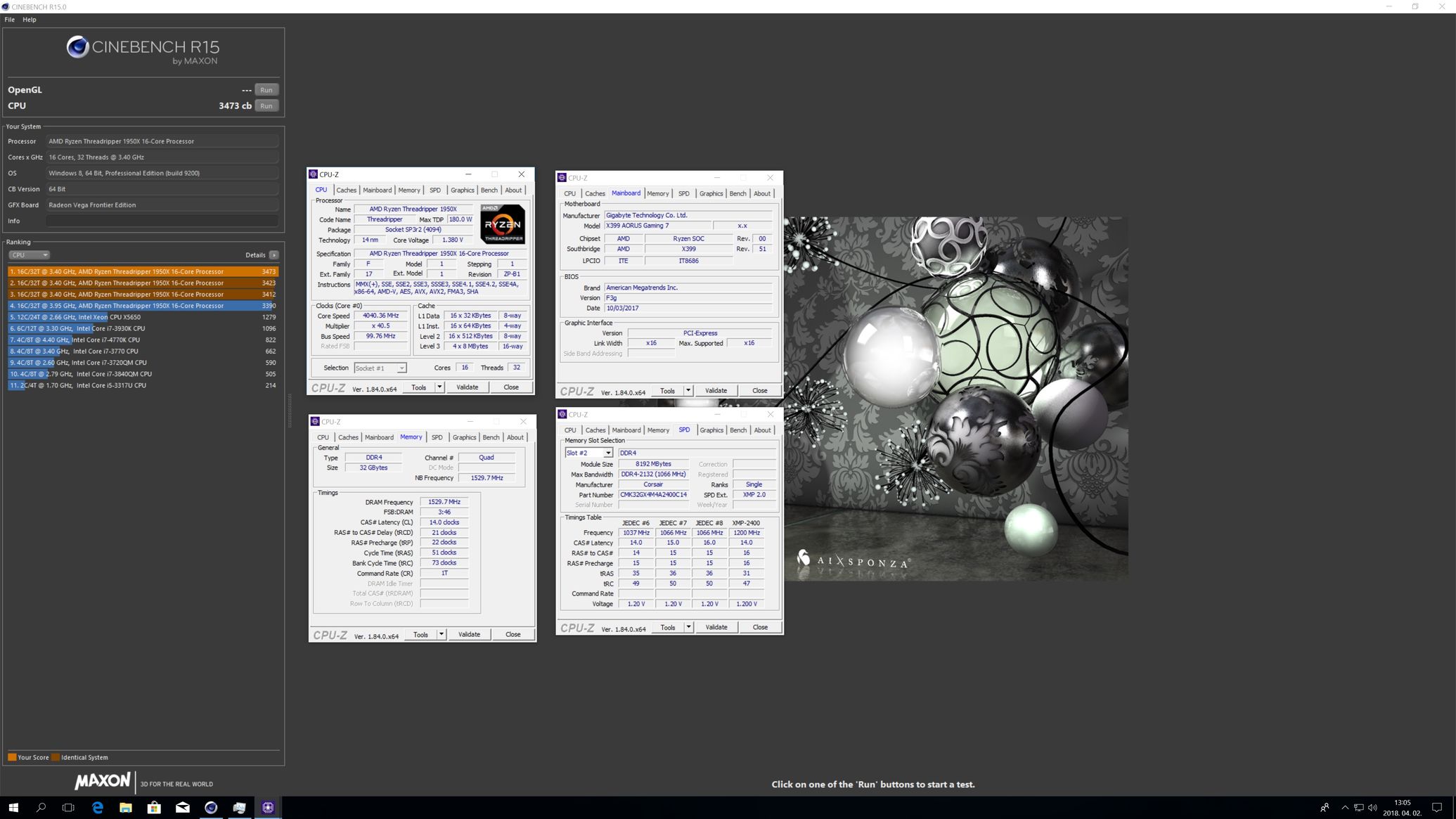Open the Help menu
This screenshot has width=1456, height=819.
[x=30, y=20]
